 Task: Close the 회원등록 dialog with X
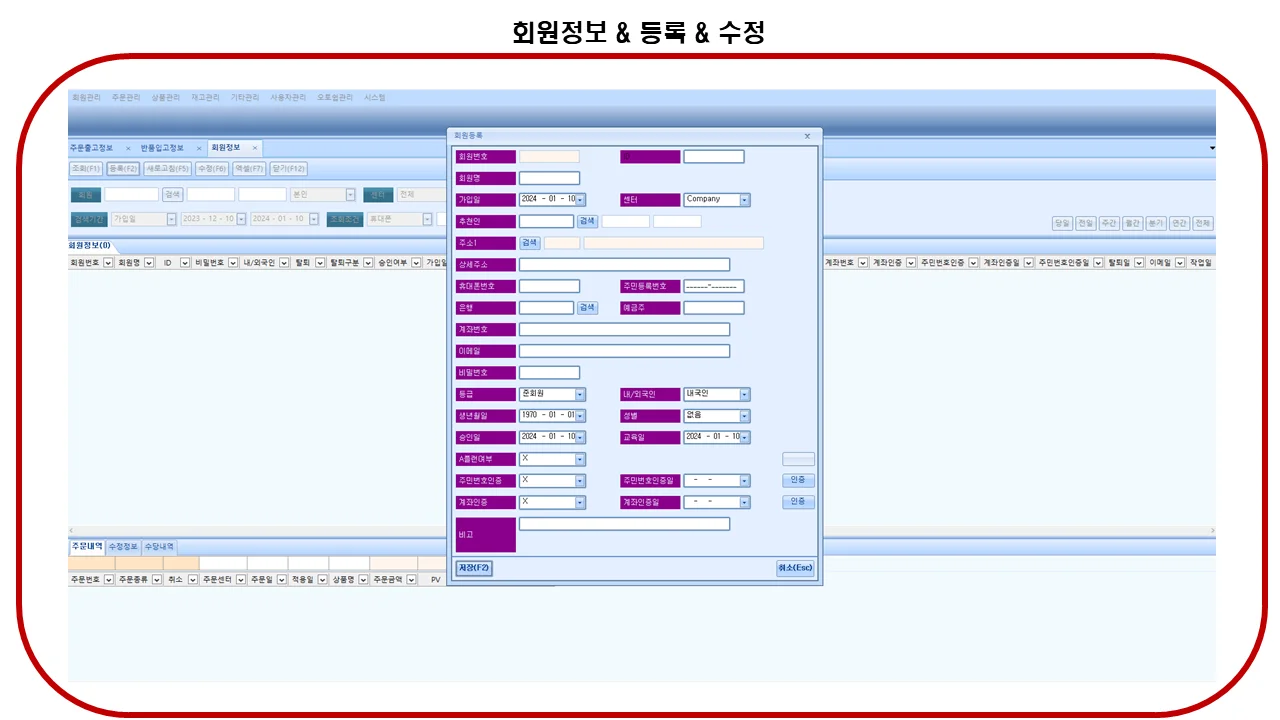point(807,135)
